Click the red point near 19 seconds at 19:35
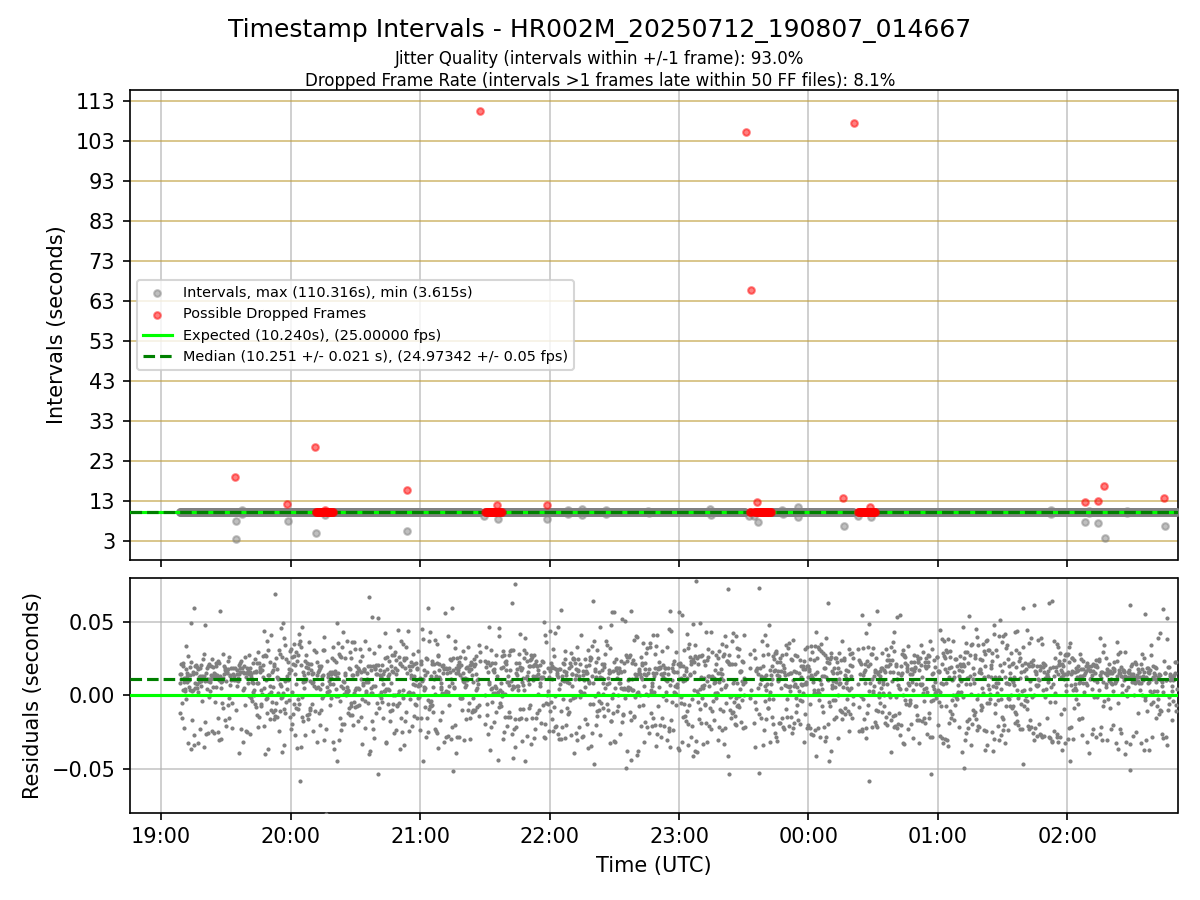 (x=235, y=477)
